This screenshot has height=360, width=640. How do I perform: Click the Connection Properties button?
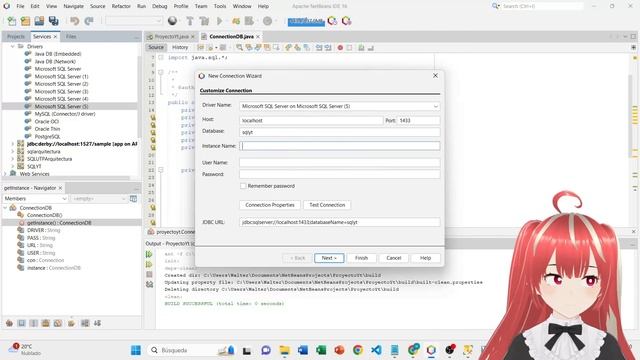coord(270,205)
